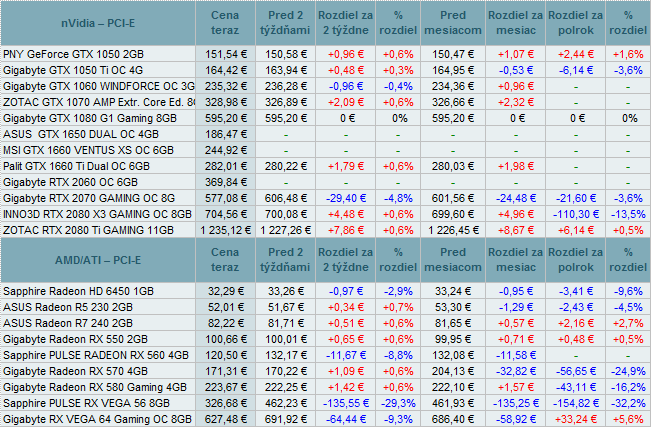Click Sapphire PULSE RX VEGA 56 8GB
Viewport: 651px width, 427px height.
coord(86,403)
